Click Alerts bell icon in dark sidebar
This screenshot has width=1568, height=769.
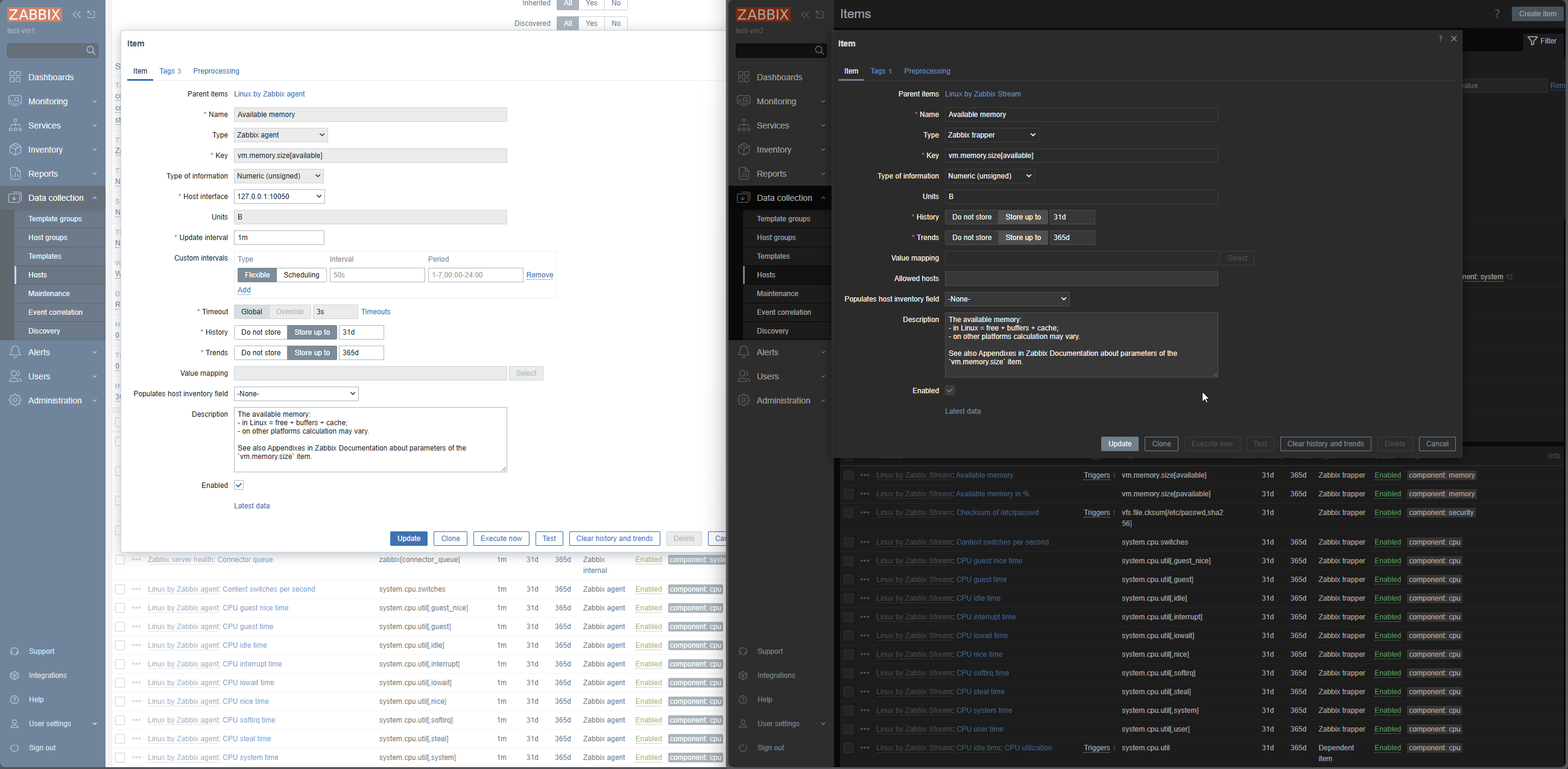click(x=743, y=353)
